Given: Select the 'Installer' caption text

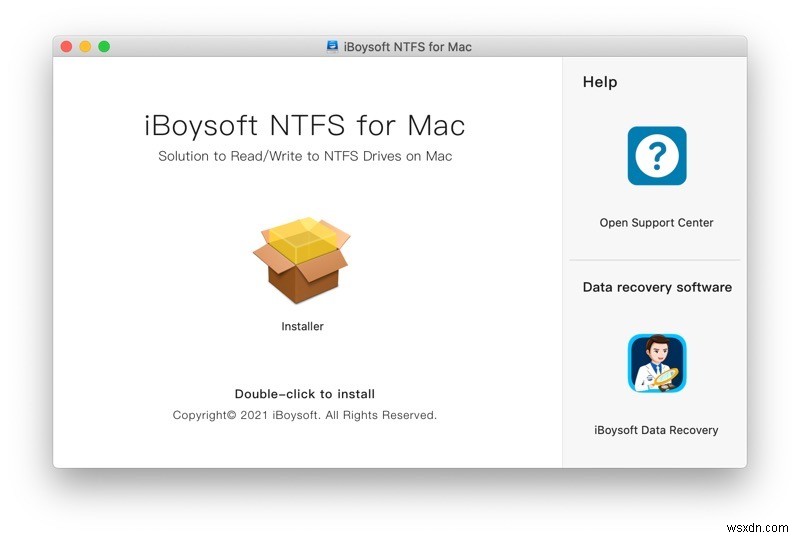Looking at the screenshot, I should pyautogui.click(x=302, y=326).
